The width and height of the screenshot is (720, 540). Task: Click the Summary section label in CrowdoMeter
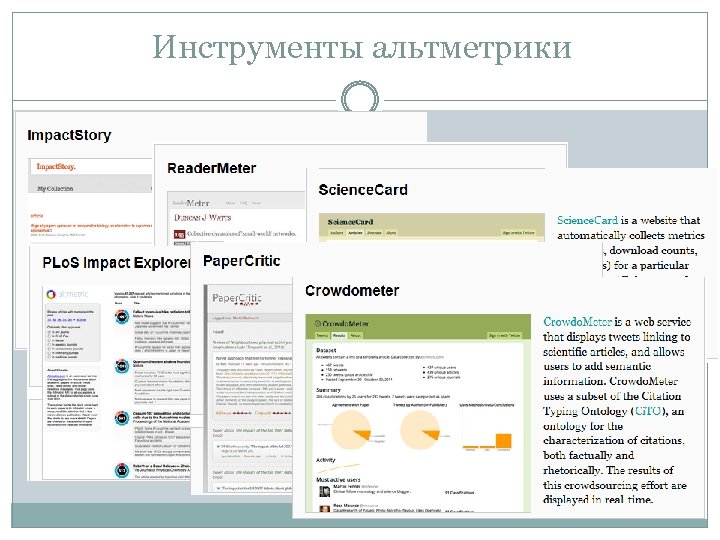tap(328, 390)
